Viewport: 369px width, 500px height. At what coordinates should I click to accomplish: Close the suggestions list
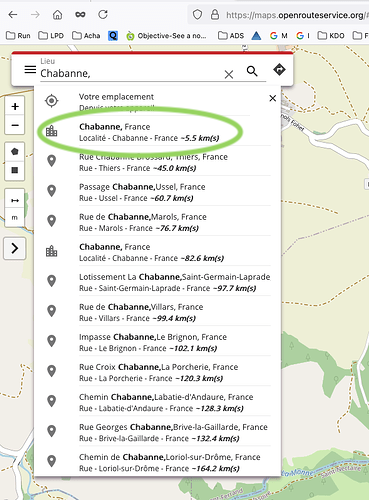[x=273, y=98]
